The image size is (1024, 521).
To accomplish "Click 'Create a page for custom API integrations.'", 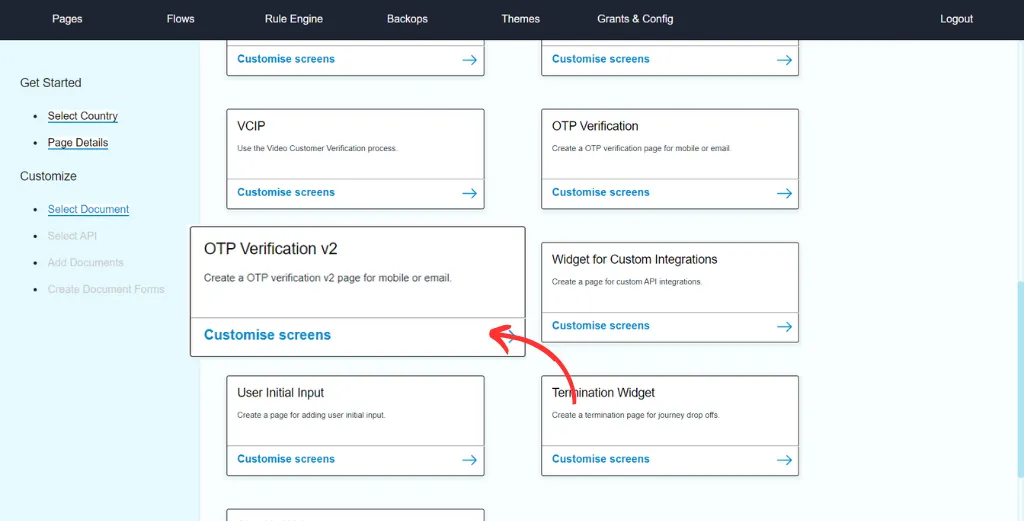I will pyautogui.click(x=627, y=282).
